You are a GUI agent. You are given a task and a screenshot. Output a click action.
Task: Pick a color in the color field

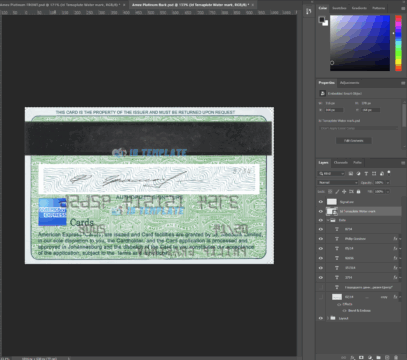click(x=360, y=43)
